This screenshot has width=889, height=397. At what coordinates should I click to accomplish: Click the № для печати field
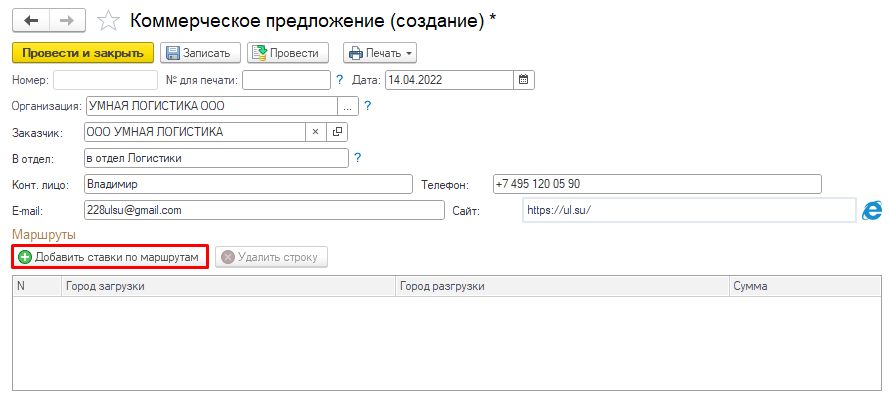(x=286, y=80)
